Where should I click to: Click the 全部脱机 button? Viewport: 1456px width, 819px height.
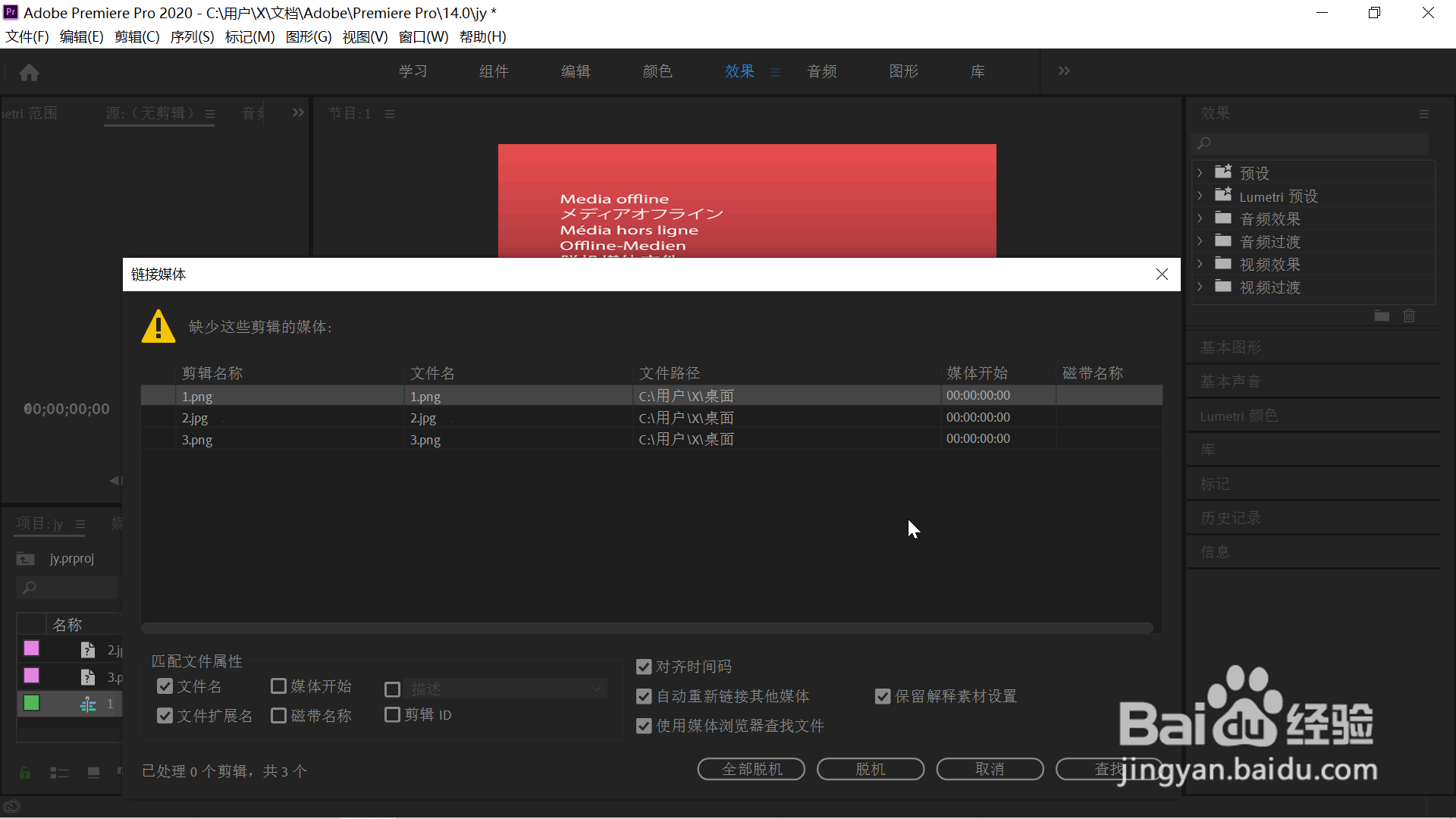click(752, 769)
